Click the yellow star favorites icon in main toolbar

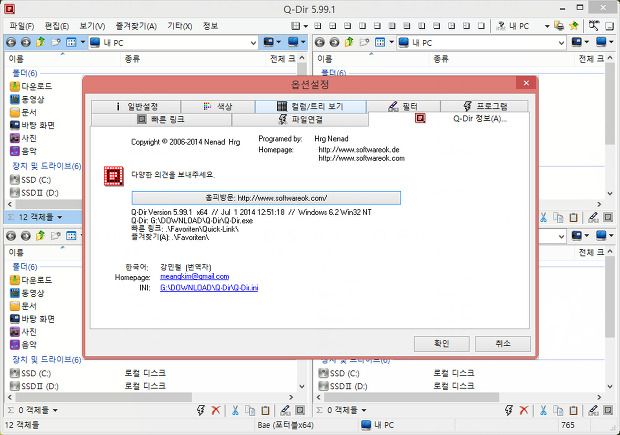tap(574, 26)
